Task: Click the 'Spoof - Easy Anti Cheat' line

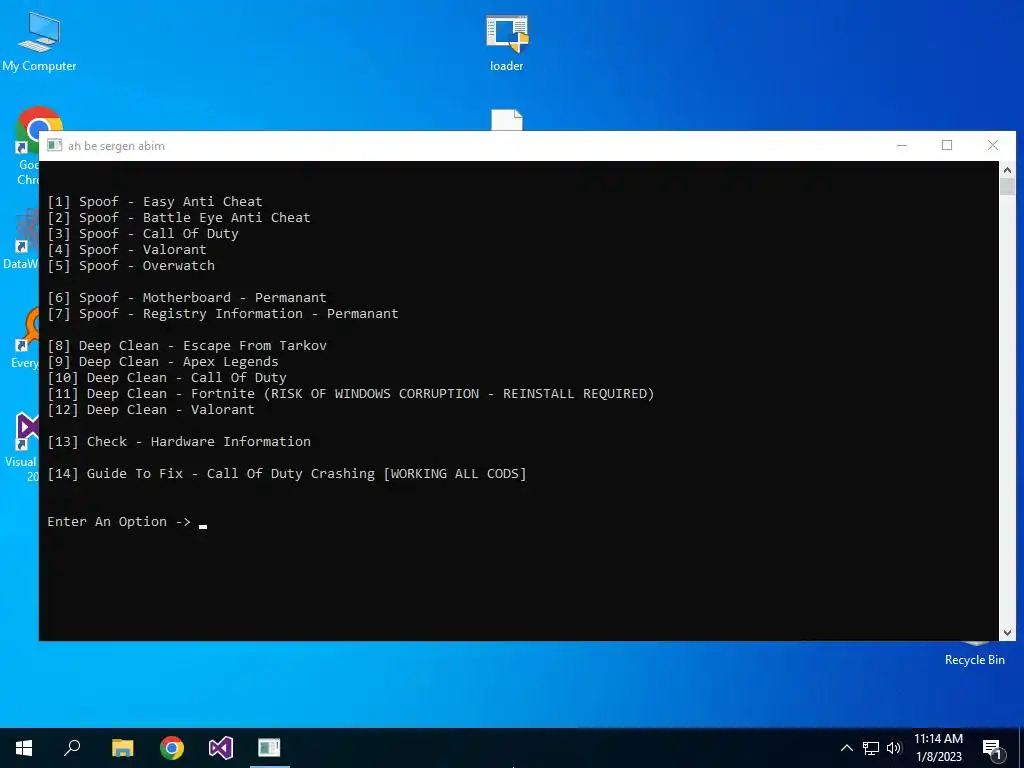Action: pos(155,202)
